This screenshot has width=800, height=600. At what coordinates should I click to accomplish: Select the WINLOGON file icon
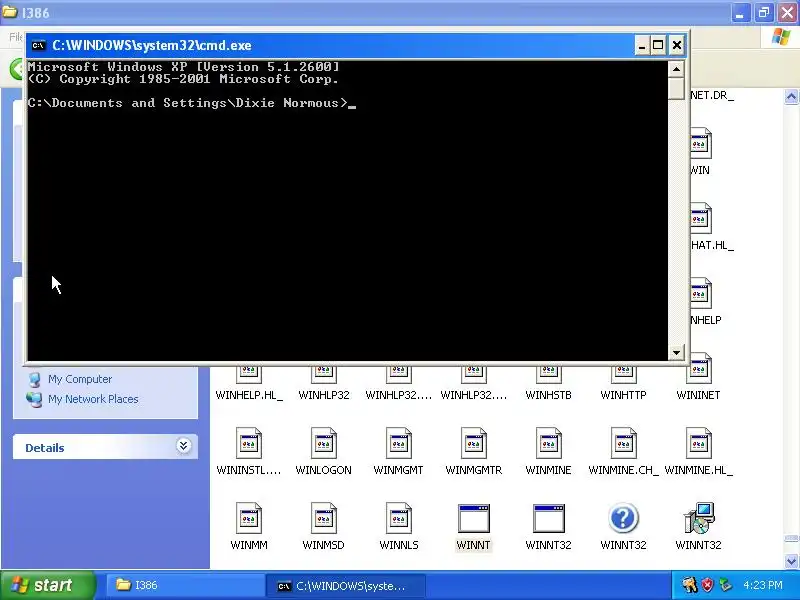point(324,443)
